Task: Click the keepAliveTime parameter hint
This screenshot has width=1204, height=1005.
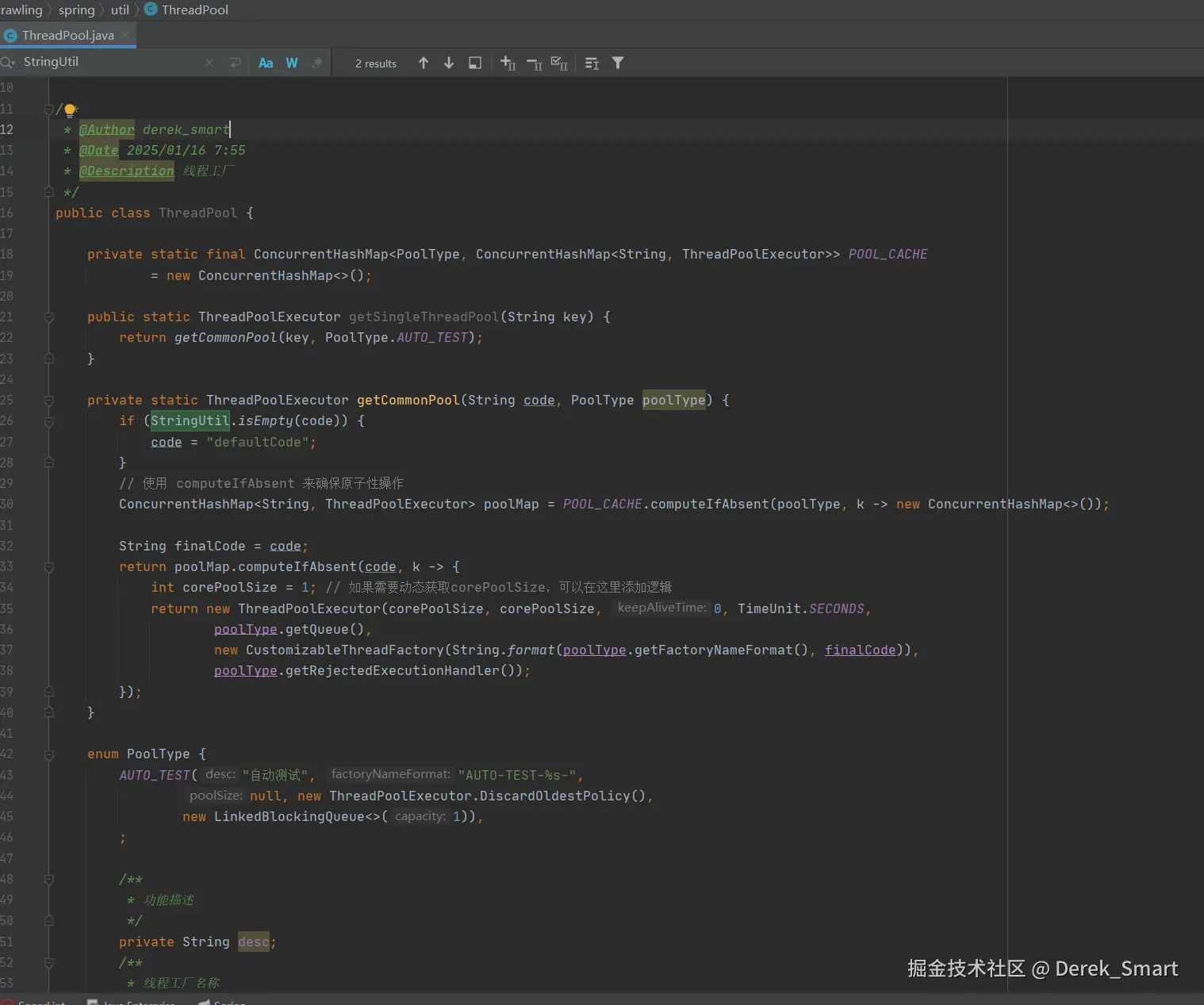Action: (x=662, y=608)
